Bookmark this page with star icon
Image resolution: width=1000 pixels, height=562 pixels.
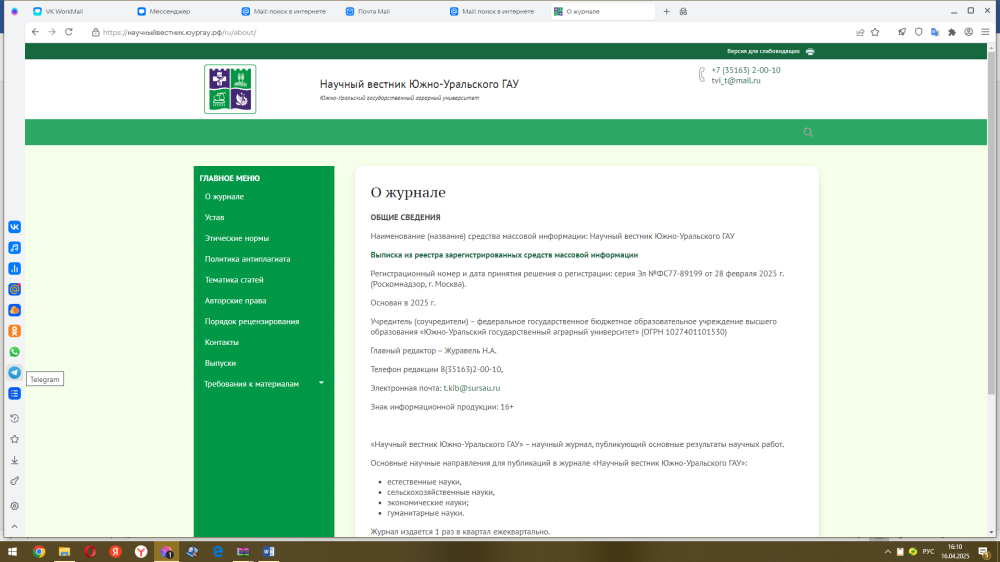[875, 32]
